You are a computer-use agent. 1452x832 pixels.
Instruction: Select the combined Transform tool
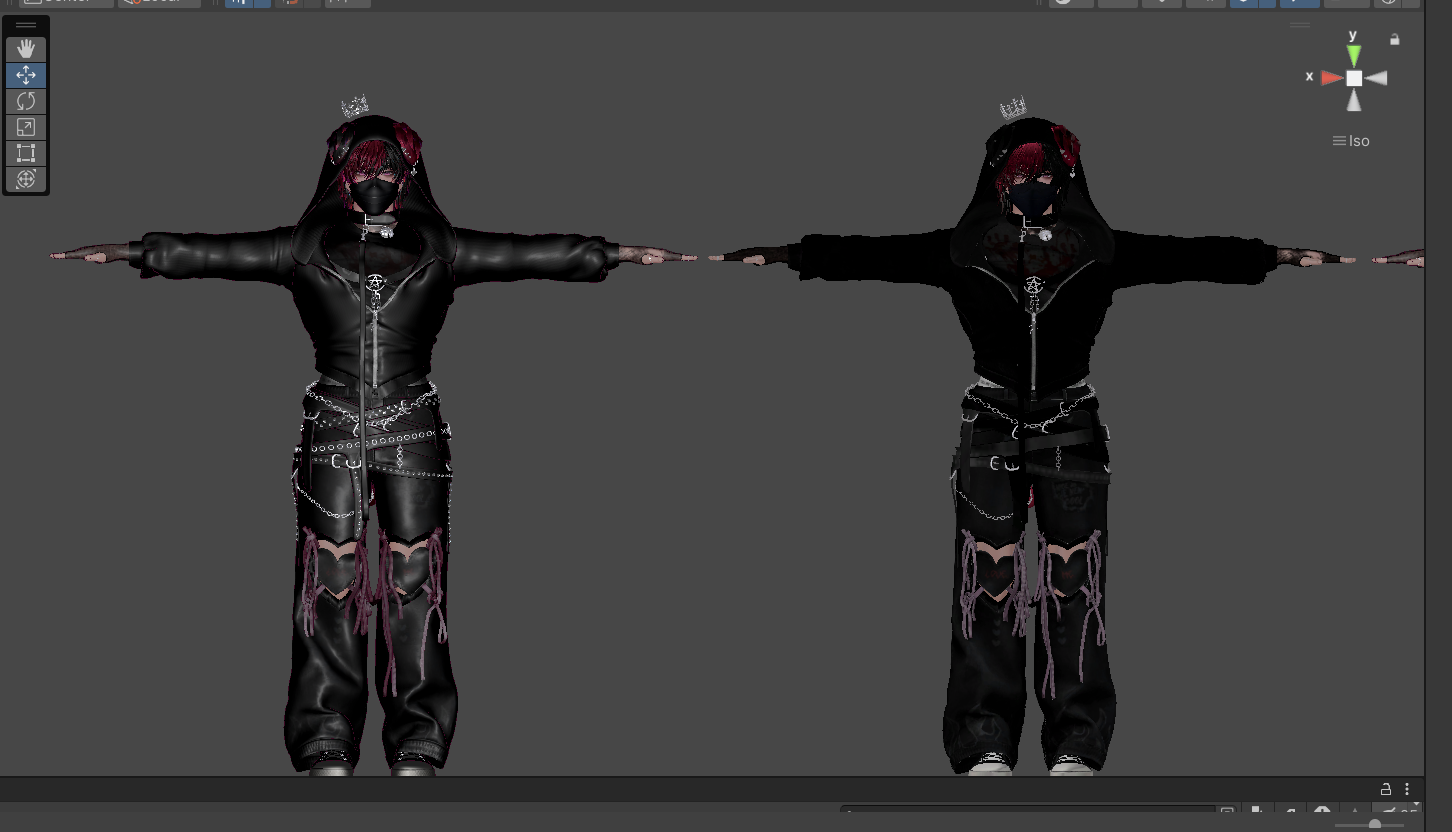[26, 179]
